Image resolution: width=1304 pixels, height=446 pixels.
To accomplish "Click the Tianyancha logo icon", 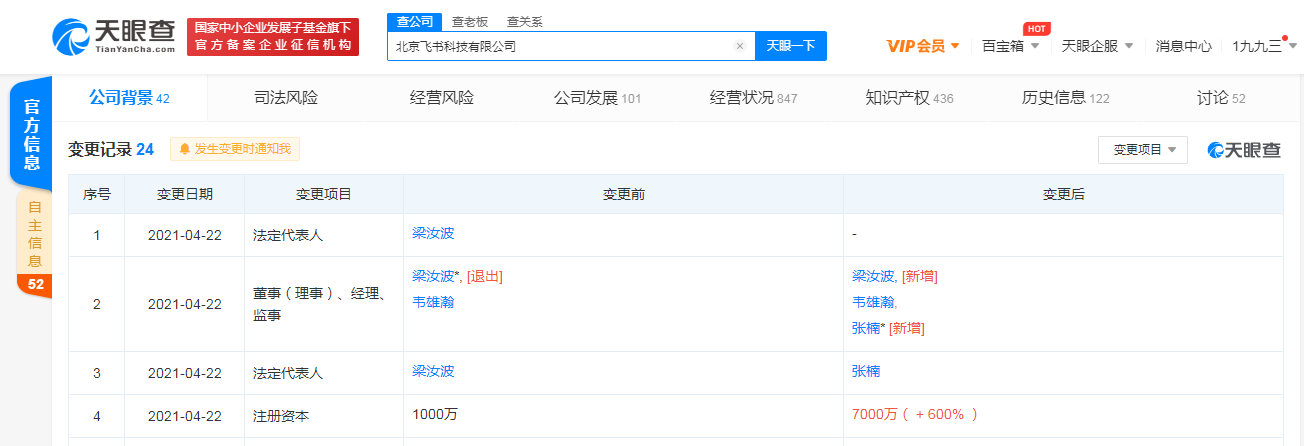I will (x=72, y=37).
